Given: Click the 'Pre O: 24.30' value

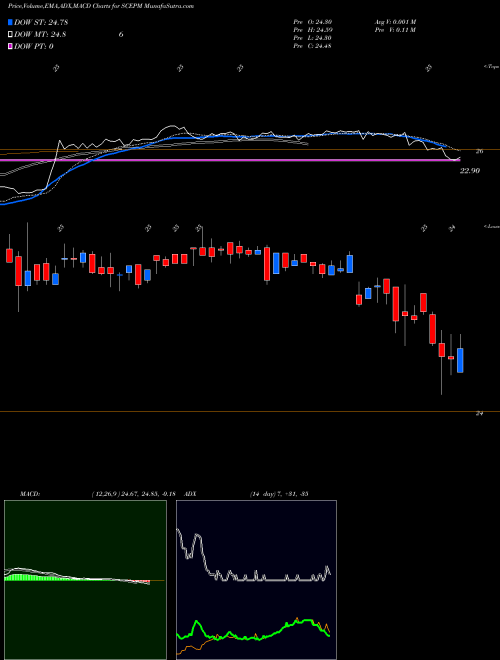Looking at the screenshot, I should [312, 21].
